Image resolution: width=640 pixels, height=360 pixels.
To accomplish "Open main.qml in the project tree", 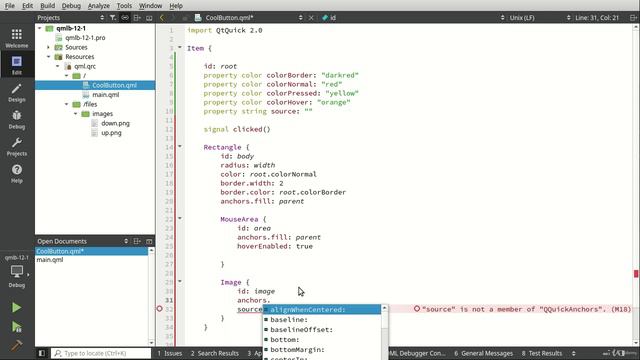I will (x=105, y=95).
